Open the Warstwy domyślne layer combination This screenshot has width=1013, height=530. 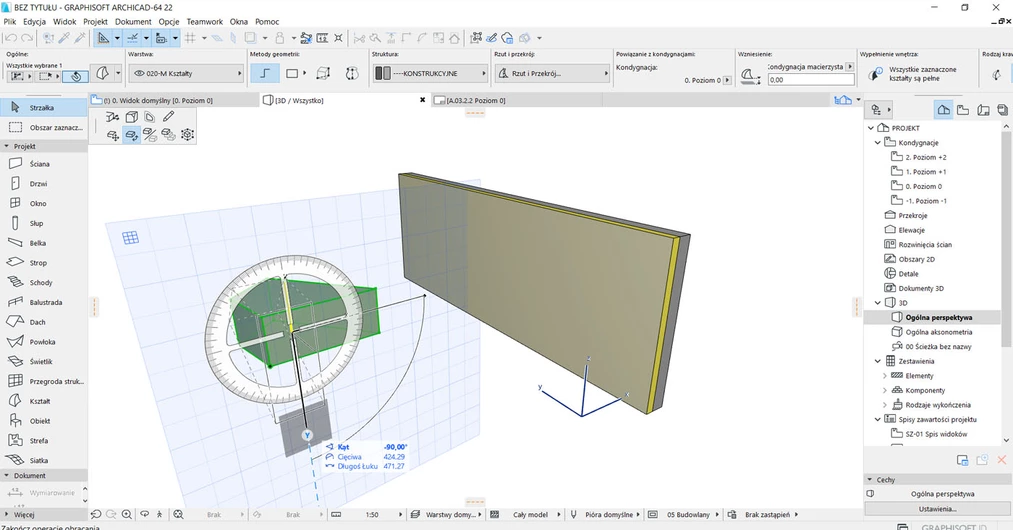[446, 514]
